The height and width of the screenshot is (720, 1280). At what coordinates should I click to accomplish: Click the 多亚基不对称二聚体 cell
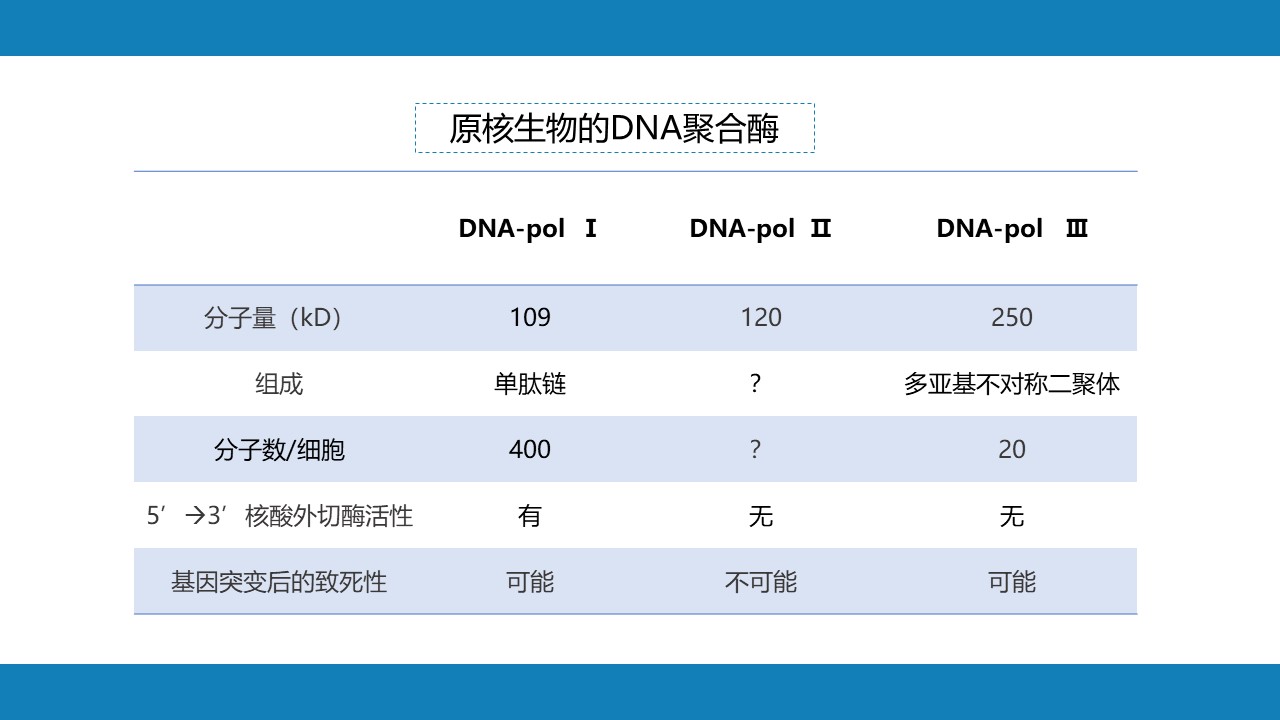pyautogui.click(x=1012, y=384)
